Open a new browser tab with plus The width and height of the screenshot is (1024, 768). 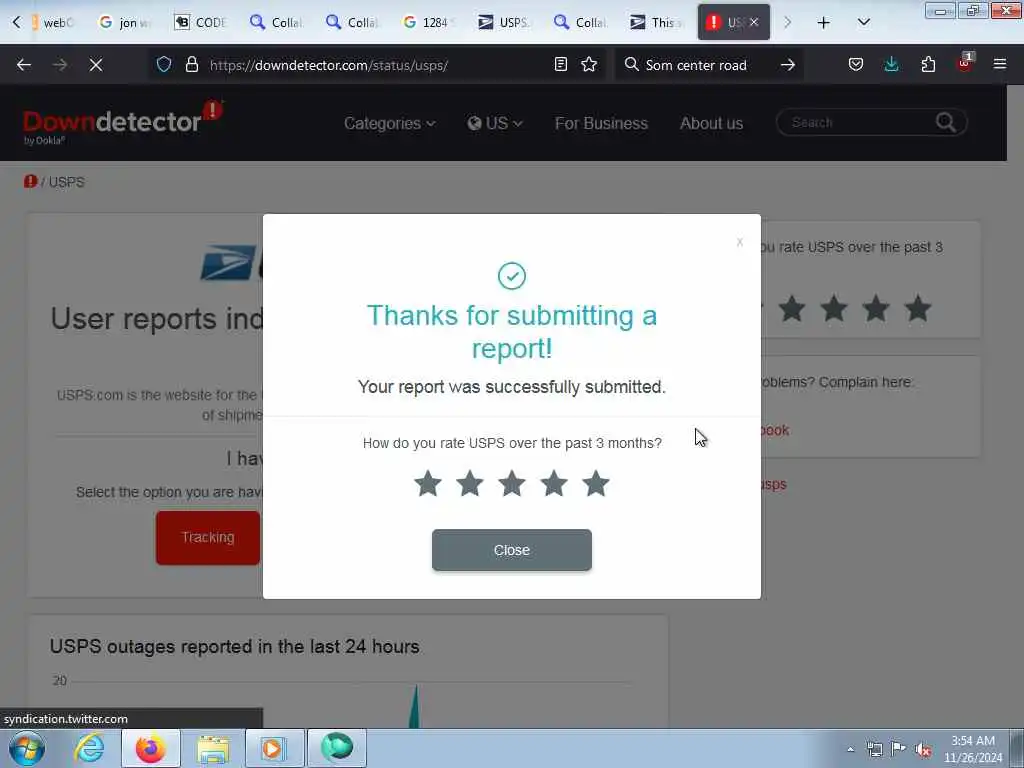[x=824, y=23]
